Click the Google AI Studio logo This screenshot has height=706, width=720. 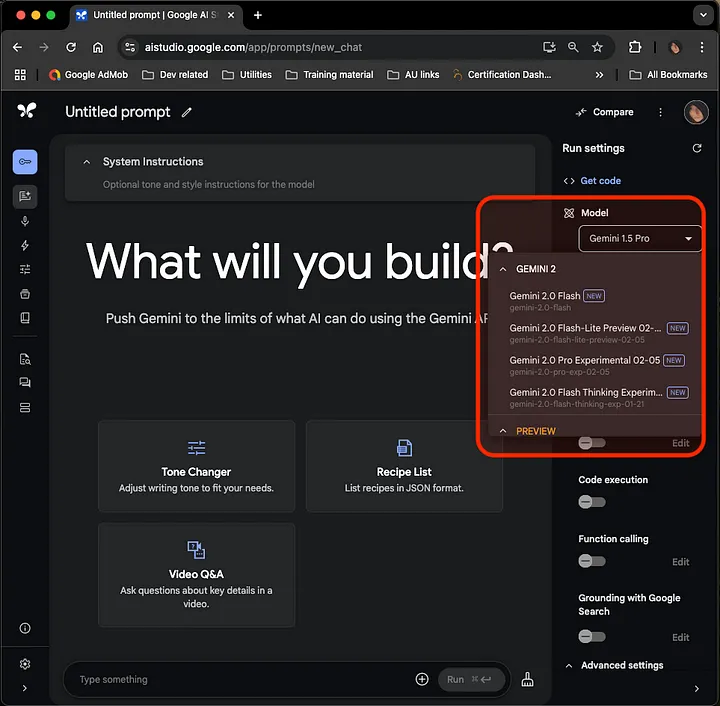click(27, 111)
